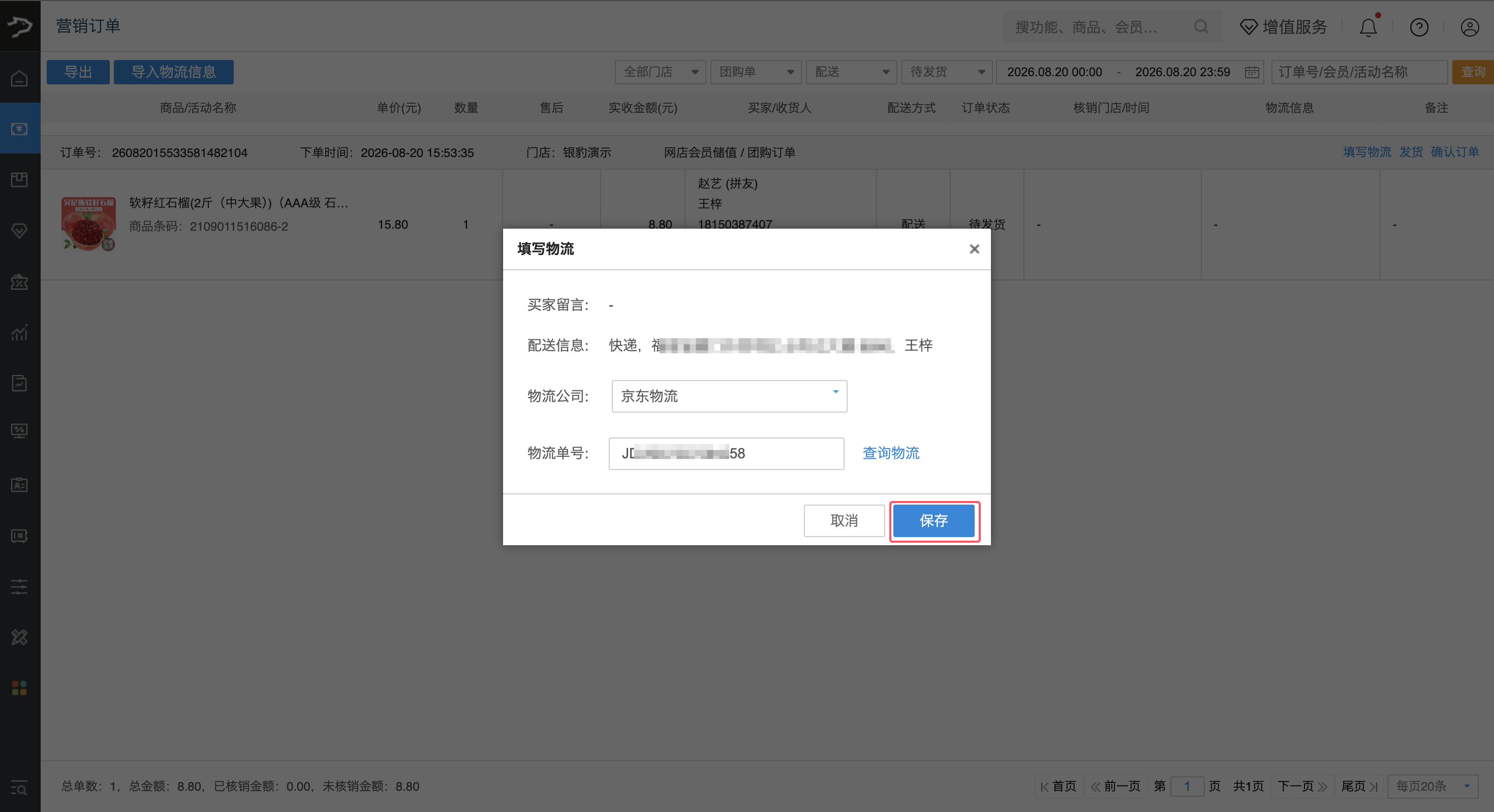Go to 尾页 last page
Screen dimensions: 1494x812
pyautogui.click(x=1359, y=787)
